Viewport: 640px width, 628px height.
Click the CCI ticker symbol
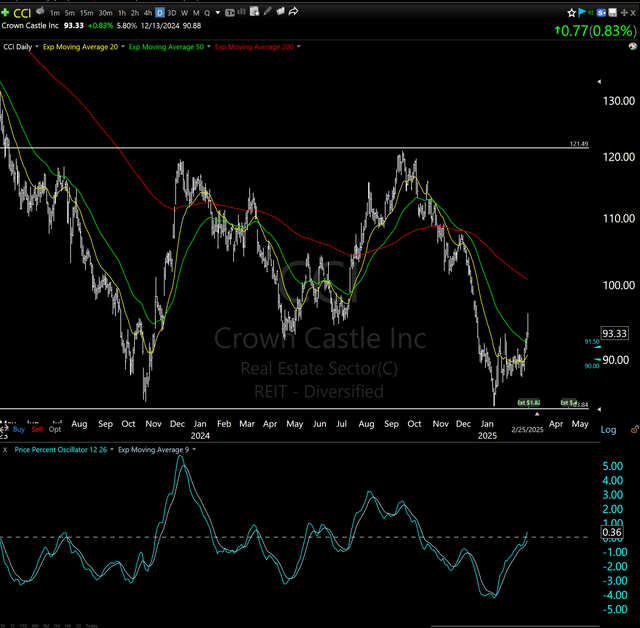click(x=22, y=13)
